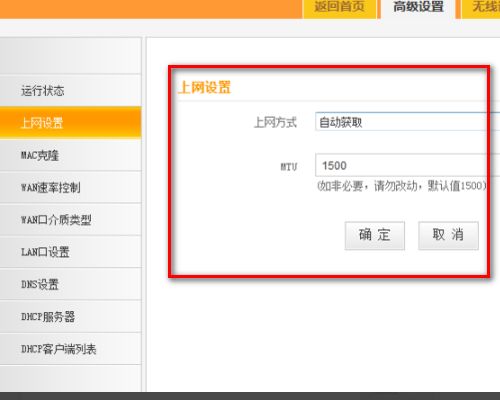Screen dimensions: 500x400
Task: Open MAC克隆 settings page
Action: (70, 155)
